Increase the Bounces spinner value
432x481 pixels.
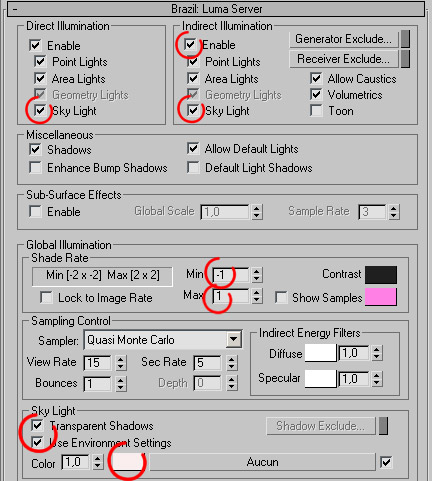click(121, 380)
